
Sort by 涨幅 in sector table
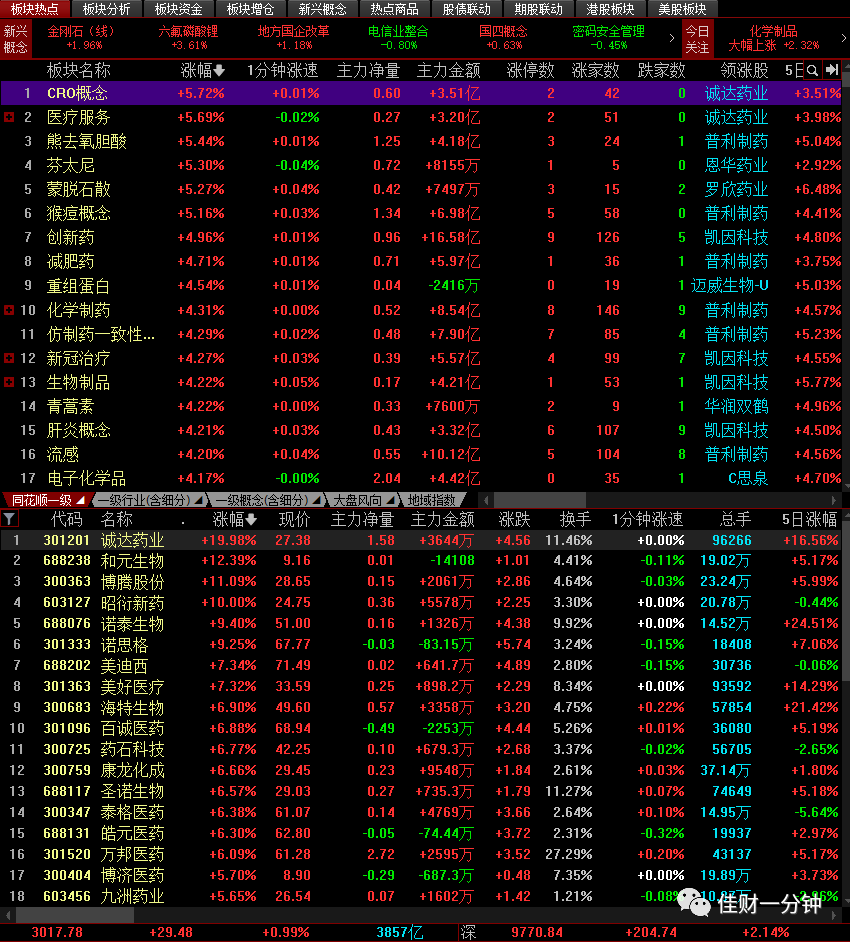(202, 71)
